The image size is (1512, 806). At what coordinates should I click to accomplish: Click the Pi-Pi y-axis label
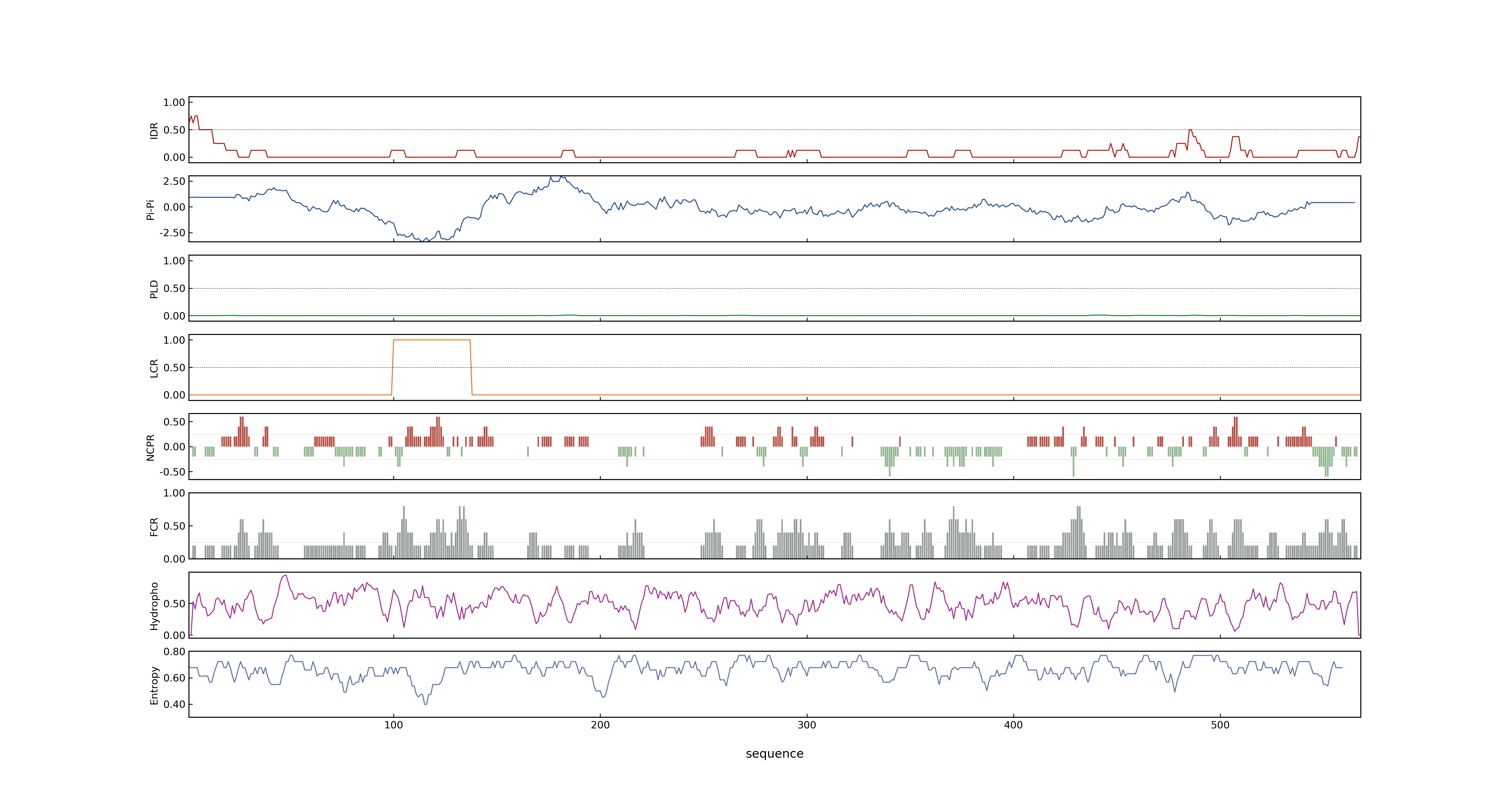[150, 209]
